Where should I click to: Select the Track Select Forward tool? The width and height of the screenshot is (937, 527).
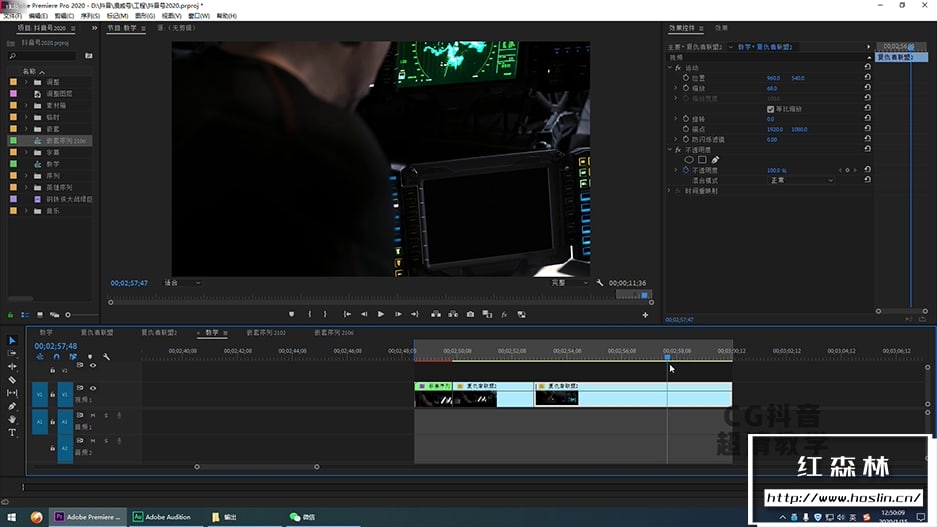(12, 354)
